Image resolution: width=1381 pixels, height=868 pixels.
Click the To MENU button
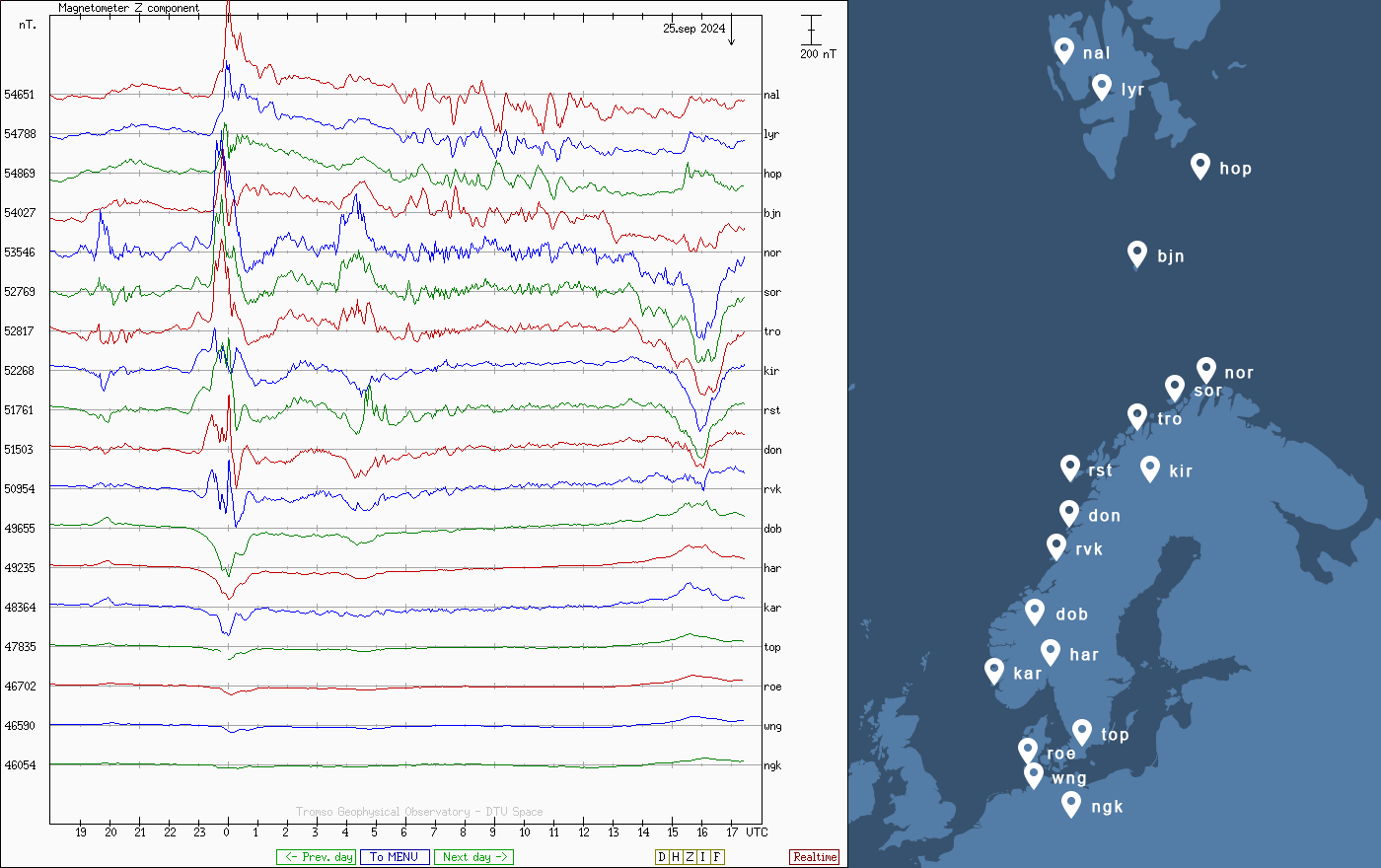[395, 857]
